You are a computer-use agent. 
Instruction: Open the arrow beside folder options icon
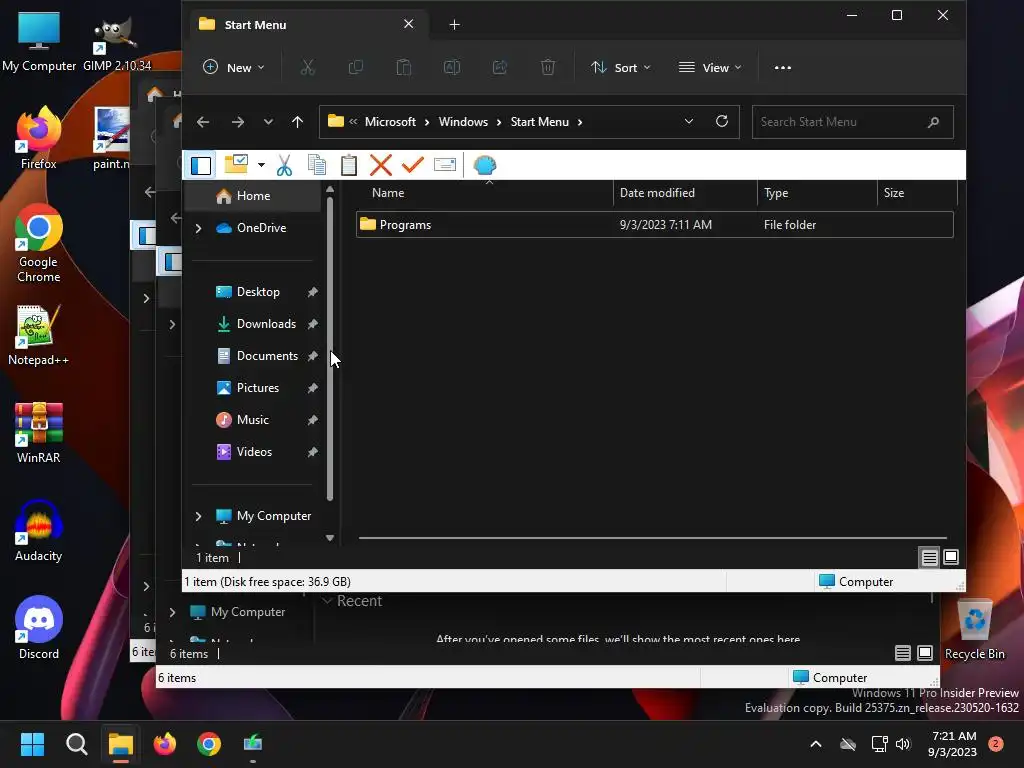pos(261,165)
